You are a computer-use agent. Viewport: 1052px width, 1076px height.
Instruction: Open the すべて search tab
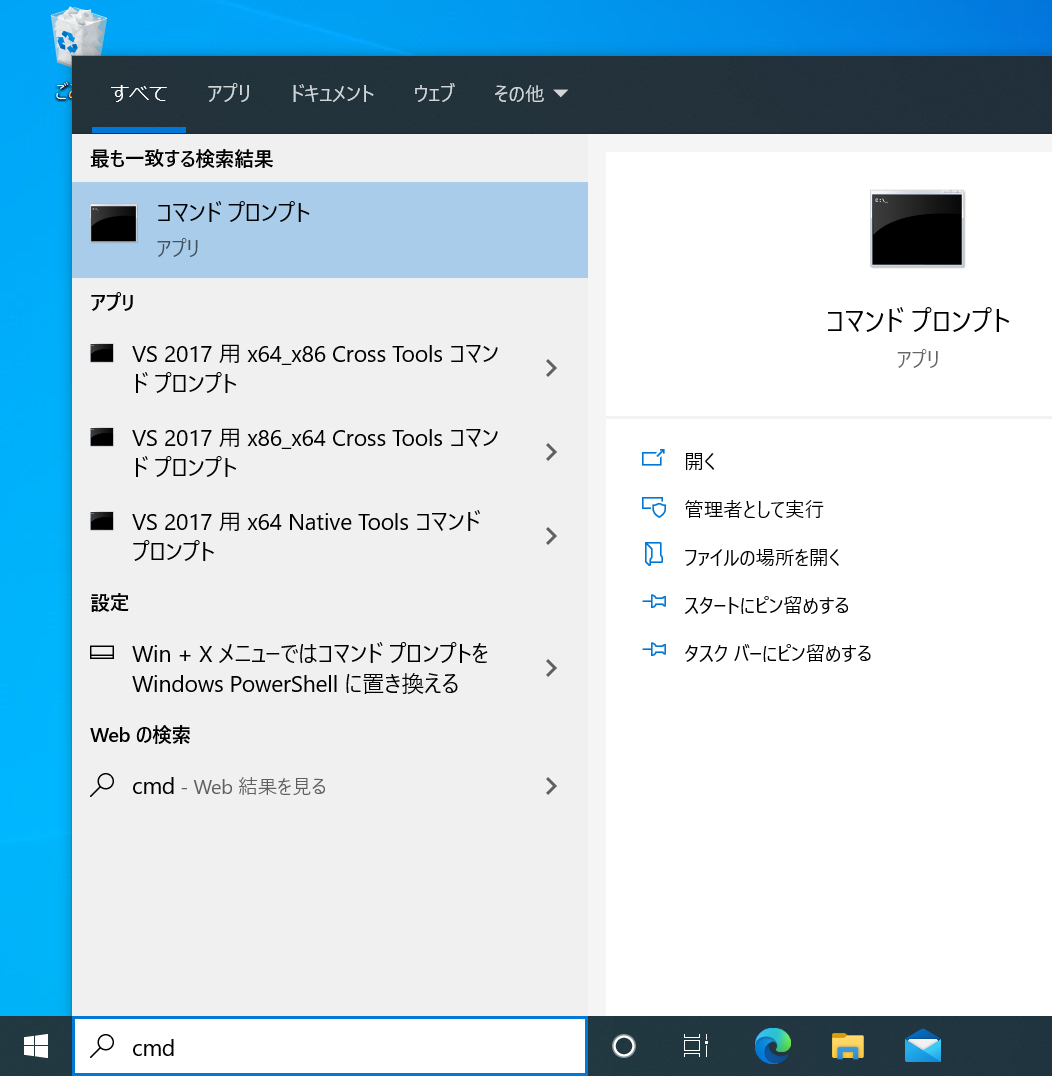click(139, 93)
